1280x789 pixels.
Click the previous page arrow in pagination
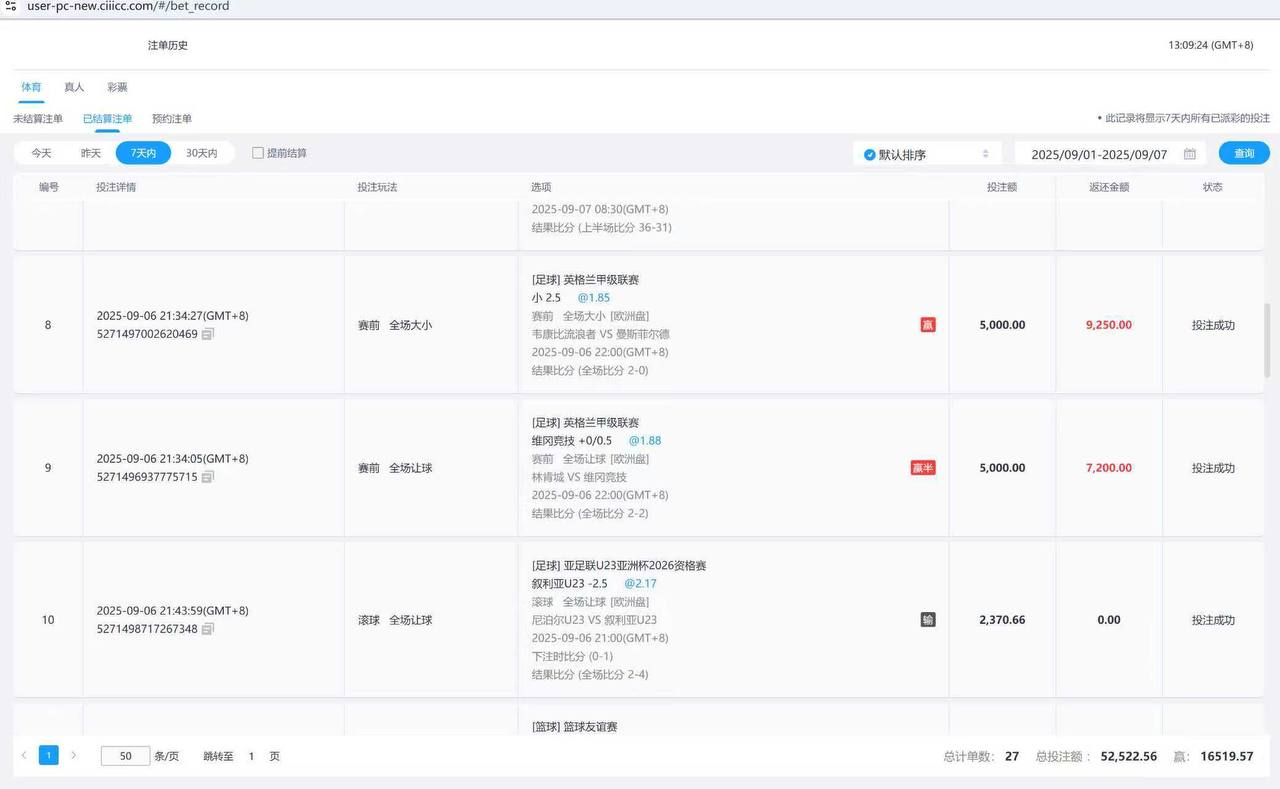(x=25, y=755)
